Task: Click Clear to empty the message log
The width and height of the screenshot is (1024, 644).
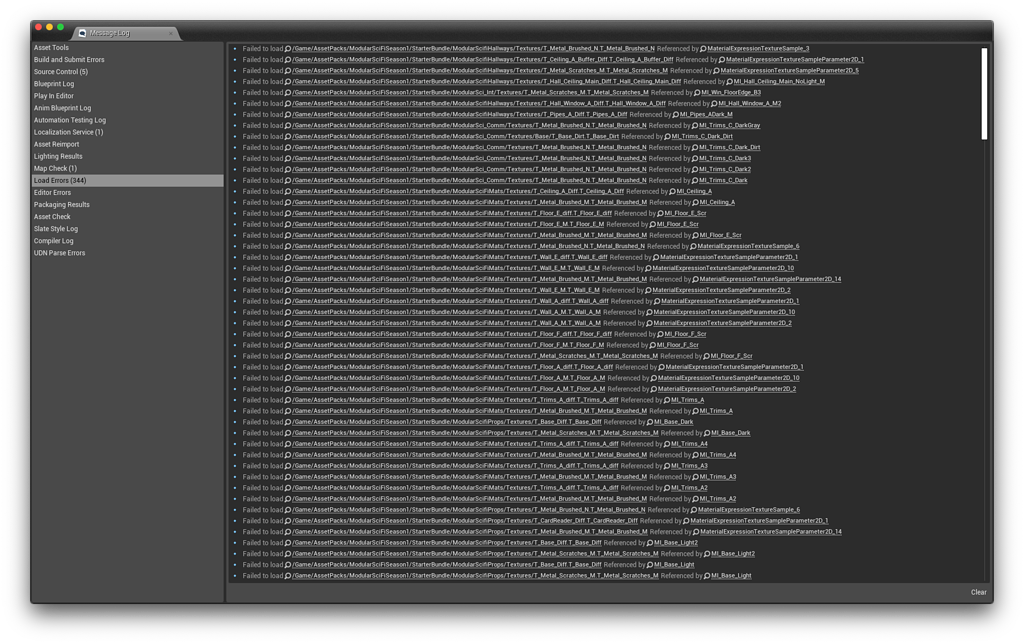Action: pos(978,592)
